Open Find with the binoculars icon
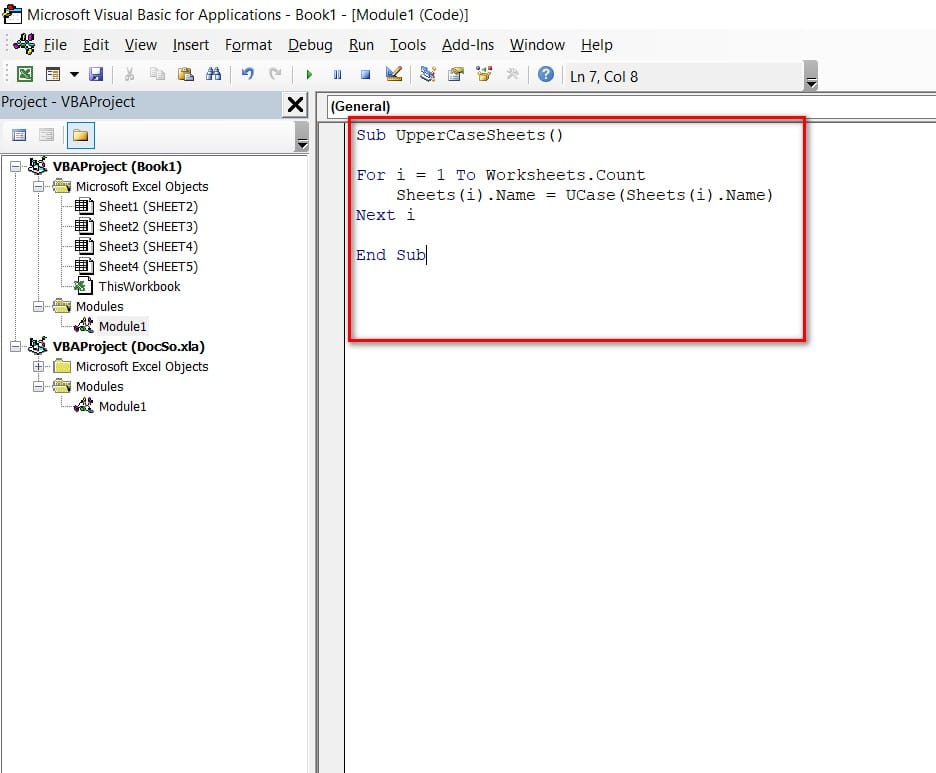The width and height of the screenshot is (936, 773). 213,74
